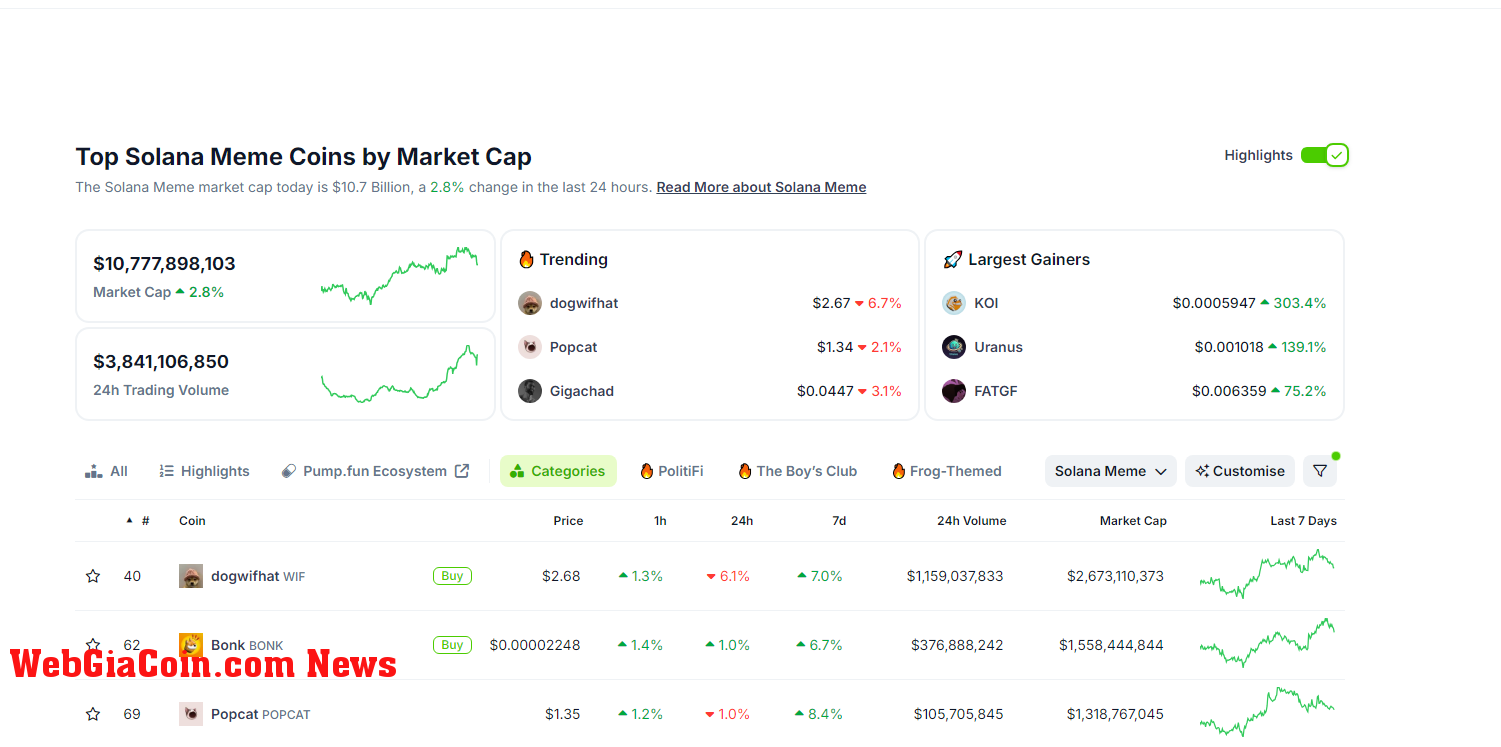Sort by the 7d column header
This screenshot has height=747, width=1501.
[839, 521]
